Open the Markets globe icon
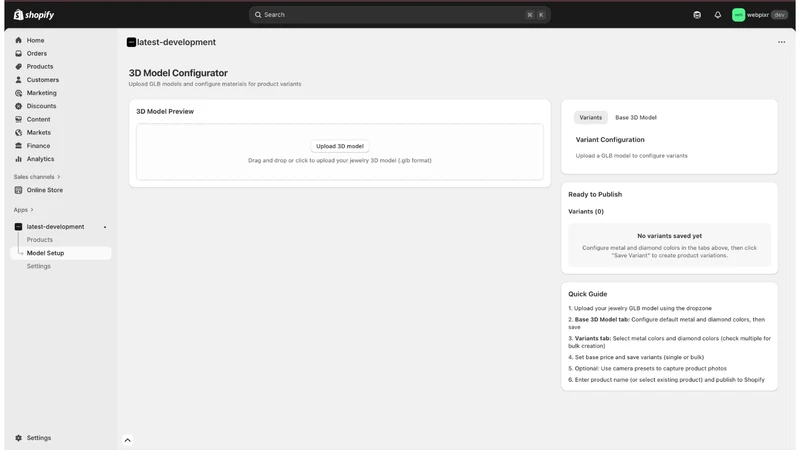This screenshot has width=800, height=450. point(18,133)
